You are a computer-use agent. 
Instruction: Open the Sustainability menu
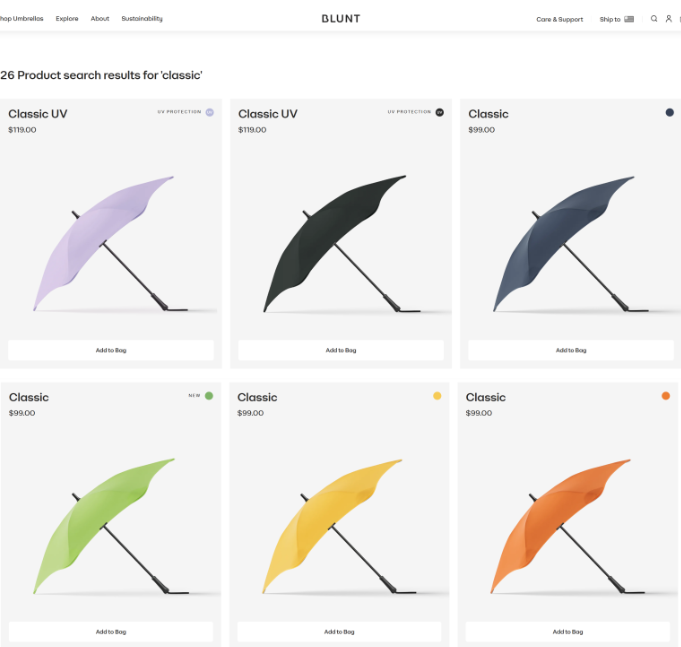(142, 19)
